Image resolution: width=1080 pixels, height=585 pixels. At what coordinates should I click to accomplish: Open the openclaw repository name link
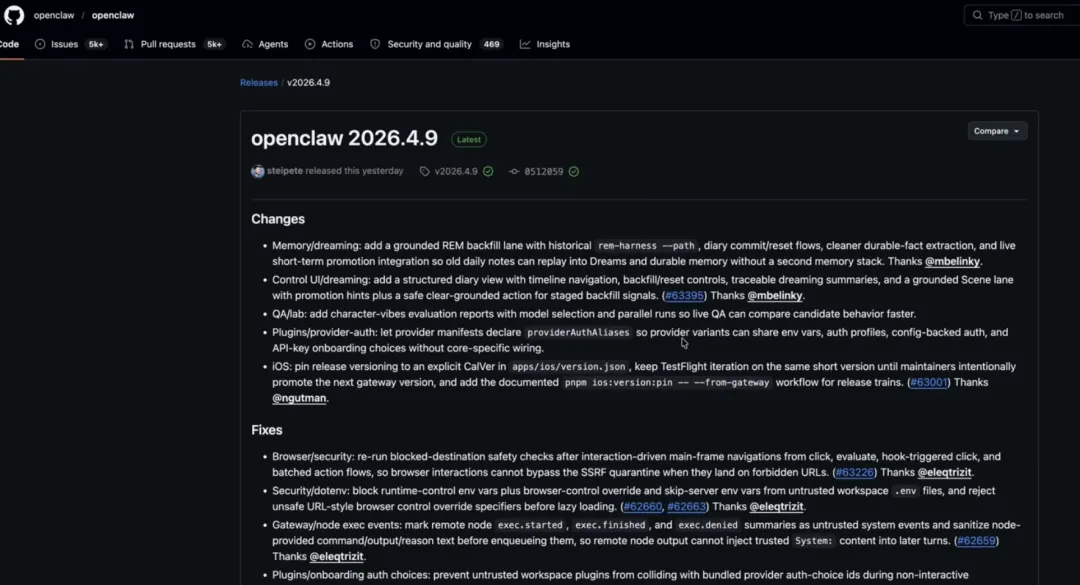[x=113, y=15]
